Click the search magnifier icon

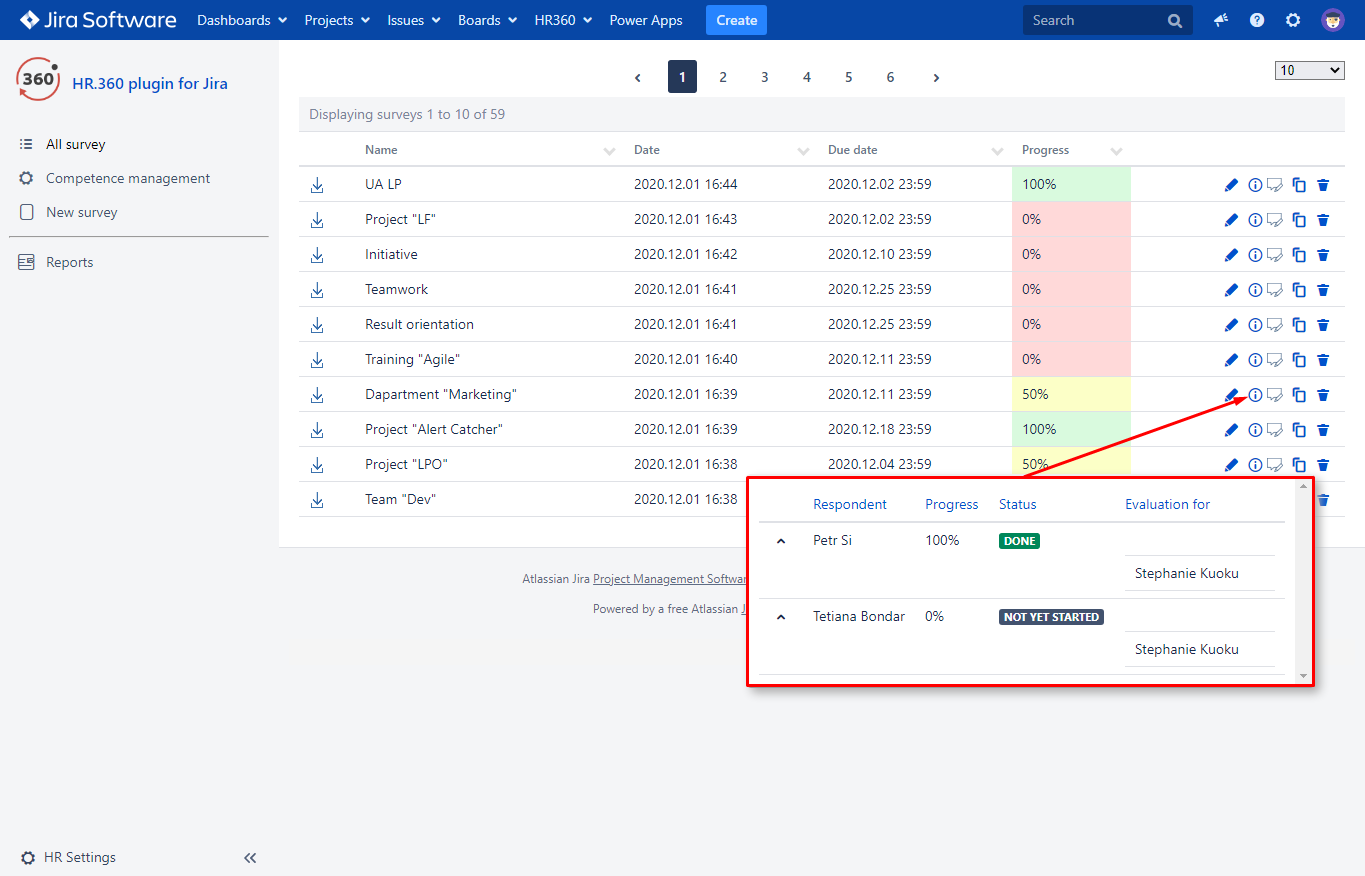pos(1175,20)
